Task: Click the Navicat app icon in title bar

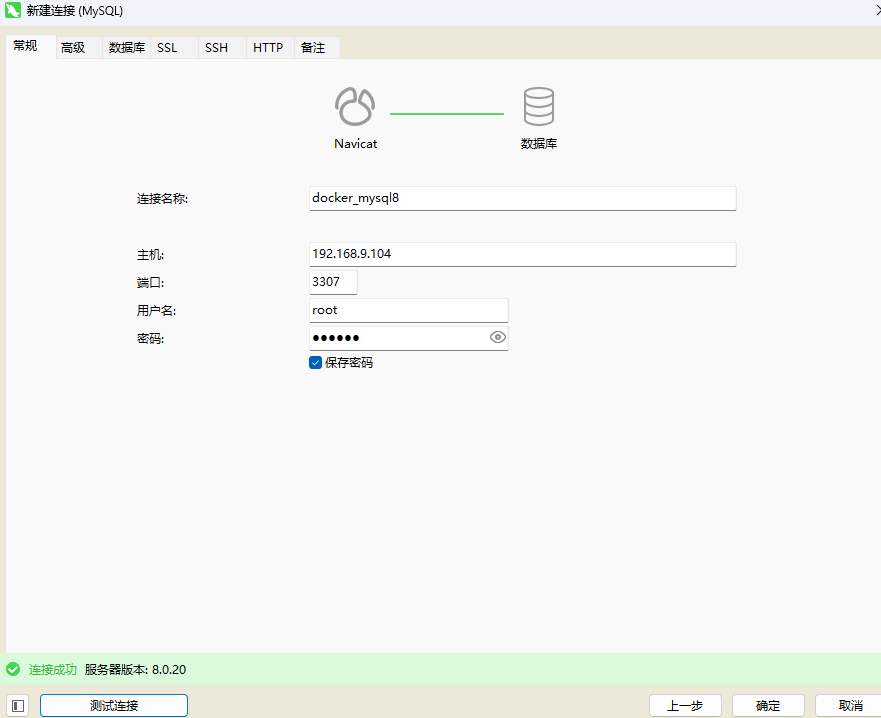Action: [x=13, y=10]
